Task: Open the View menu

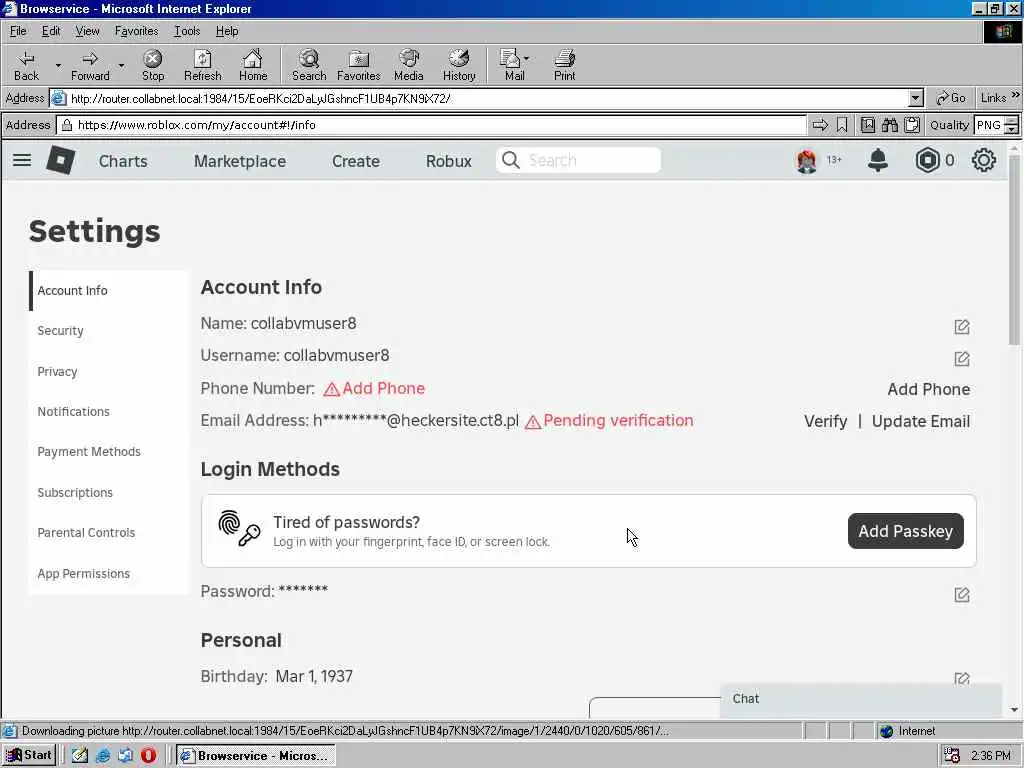Action: [87, 31]
